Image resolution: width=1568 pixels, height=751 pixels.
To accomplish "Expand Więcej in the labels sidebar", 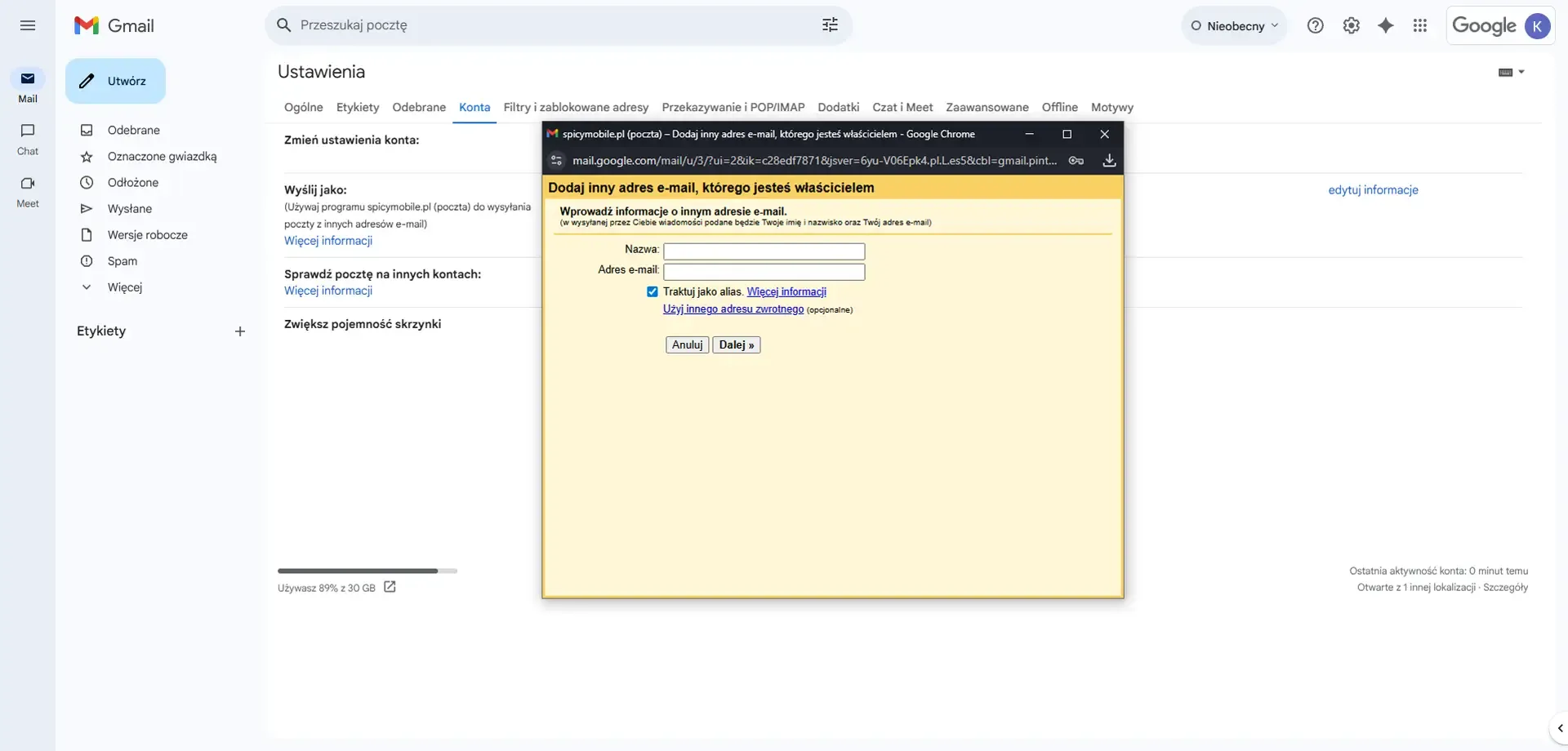I will 124,287.
